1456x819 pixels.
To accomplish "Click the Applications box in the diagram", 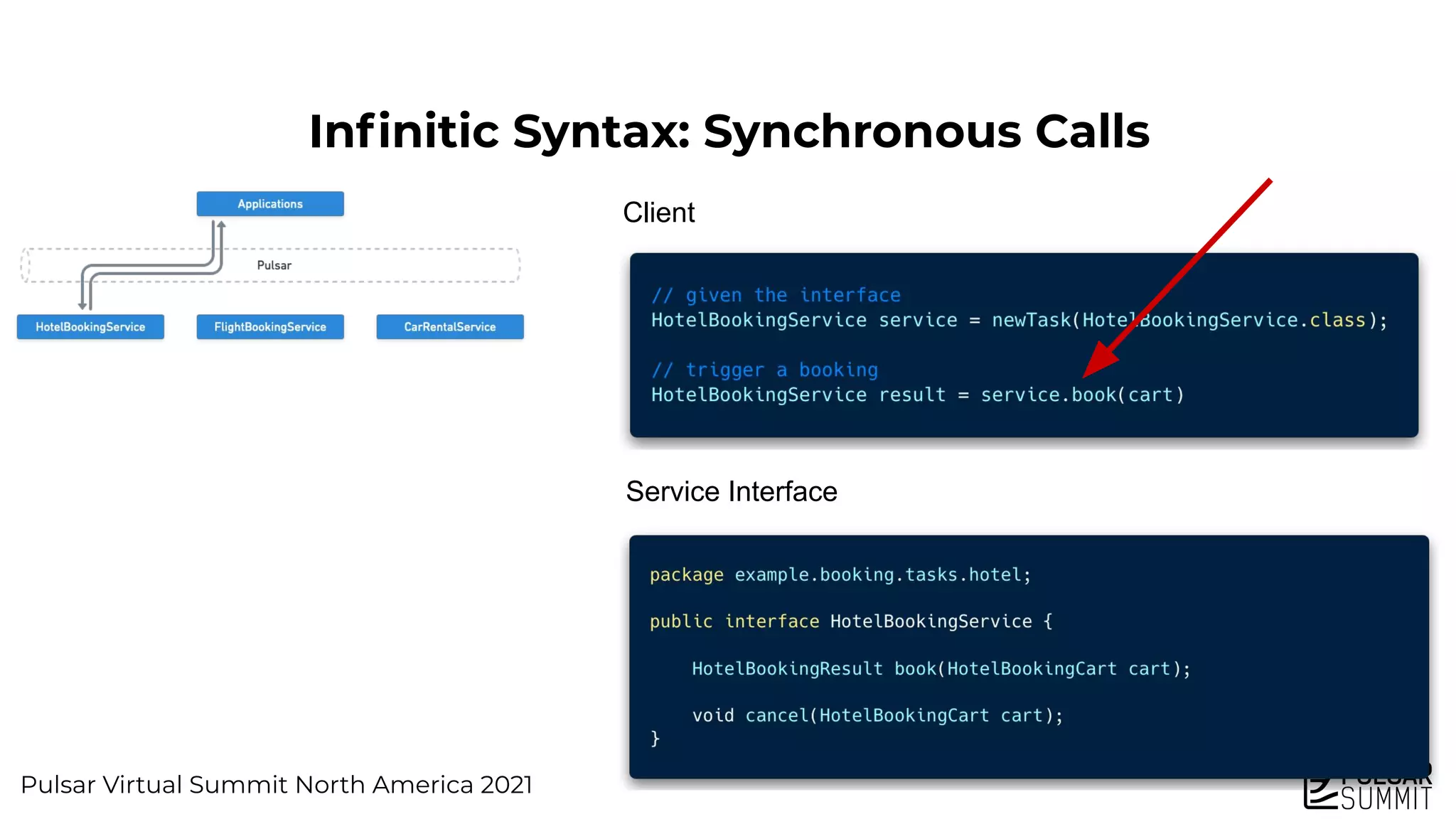I will click(270, 204).
